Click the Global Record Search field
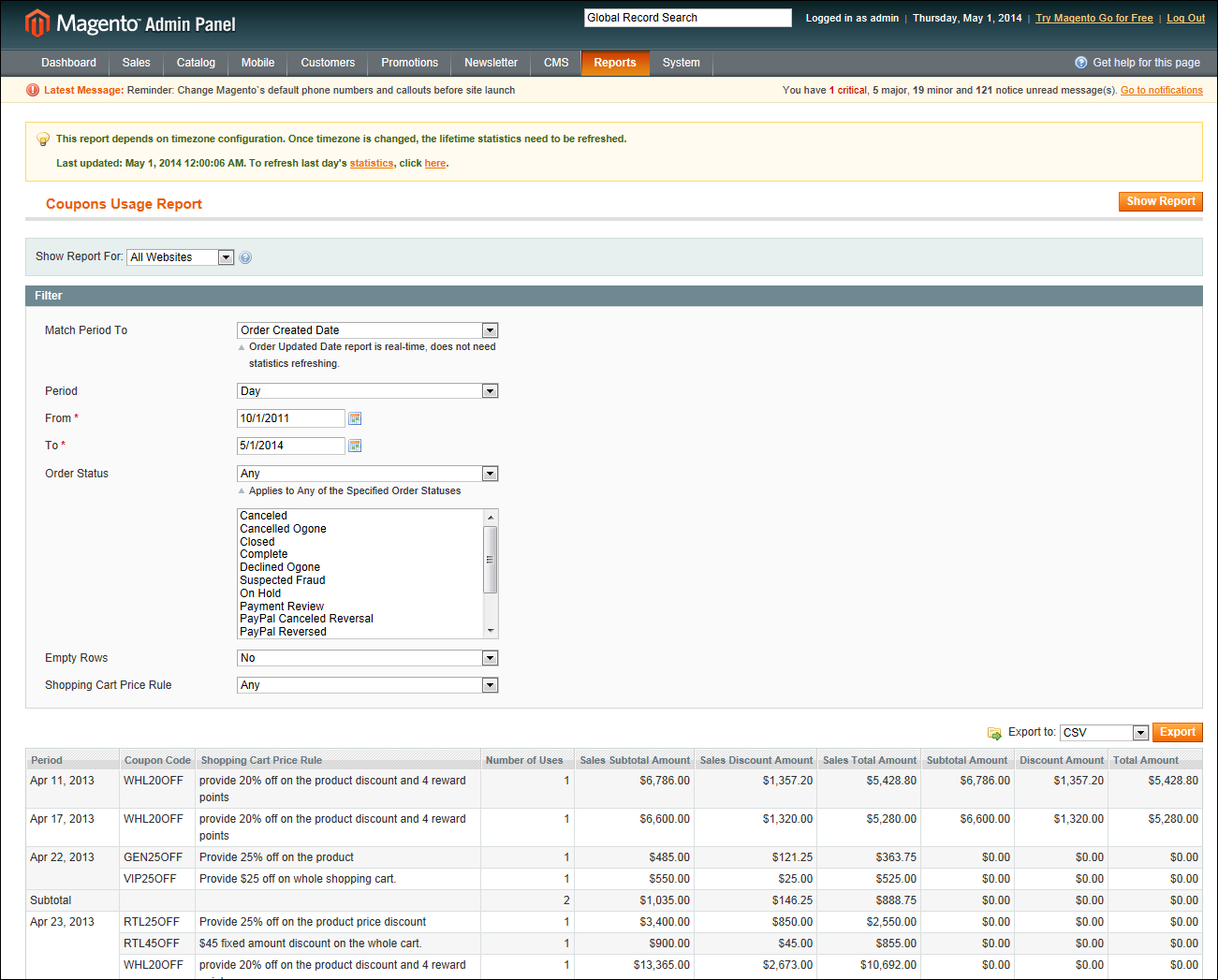 [688, 18]
